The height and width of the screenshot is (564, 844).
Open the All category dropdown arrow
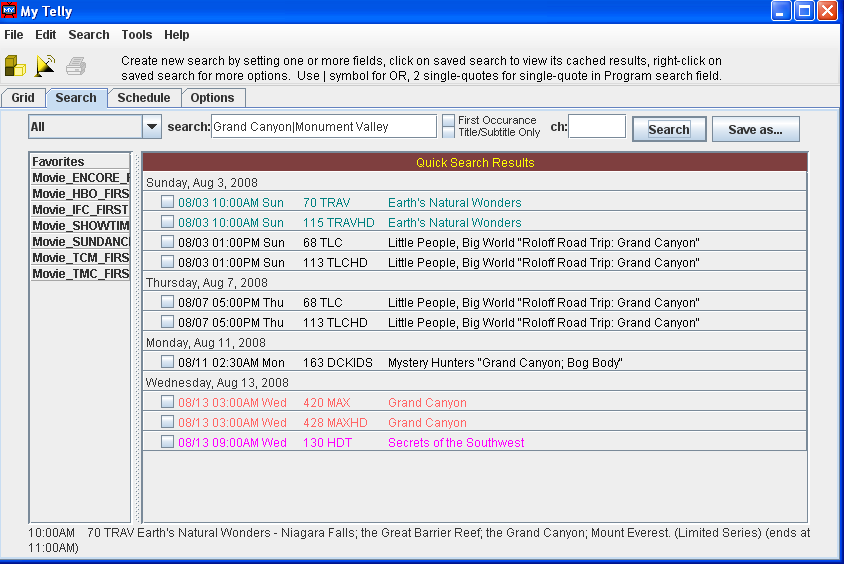151,127
